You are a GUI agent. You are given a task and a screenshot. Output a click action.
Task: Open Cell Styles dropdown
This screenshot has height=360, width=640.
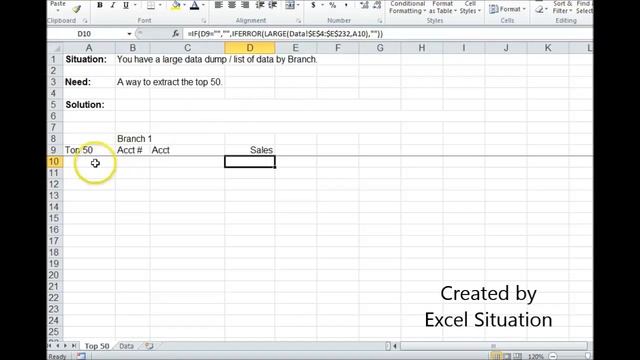click(x=470, y=7)
